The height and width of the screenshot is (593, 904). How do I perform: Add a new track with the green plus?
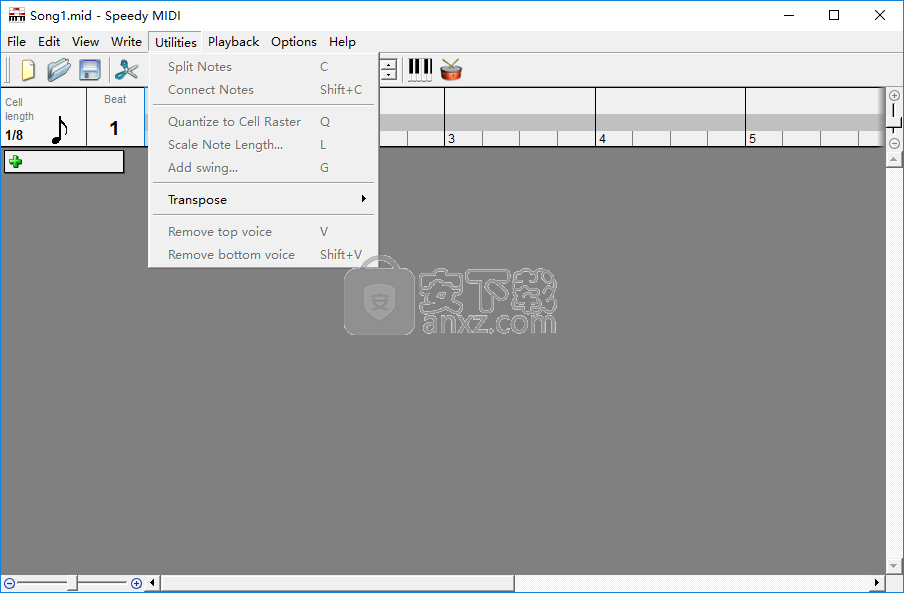(x=16, y=162)
